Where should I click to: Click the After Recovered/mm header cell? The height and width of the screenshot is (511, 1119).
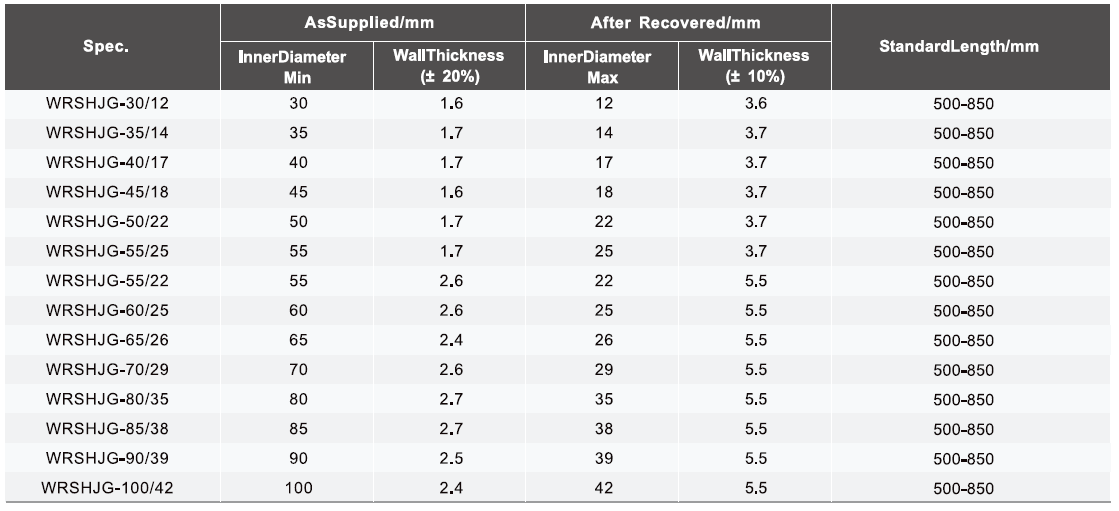pos(678,21)
